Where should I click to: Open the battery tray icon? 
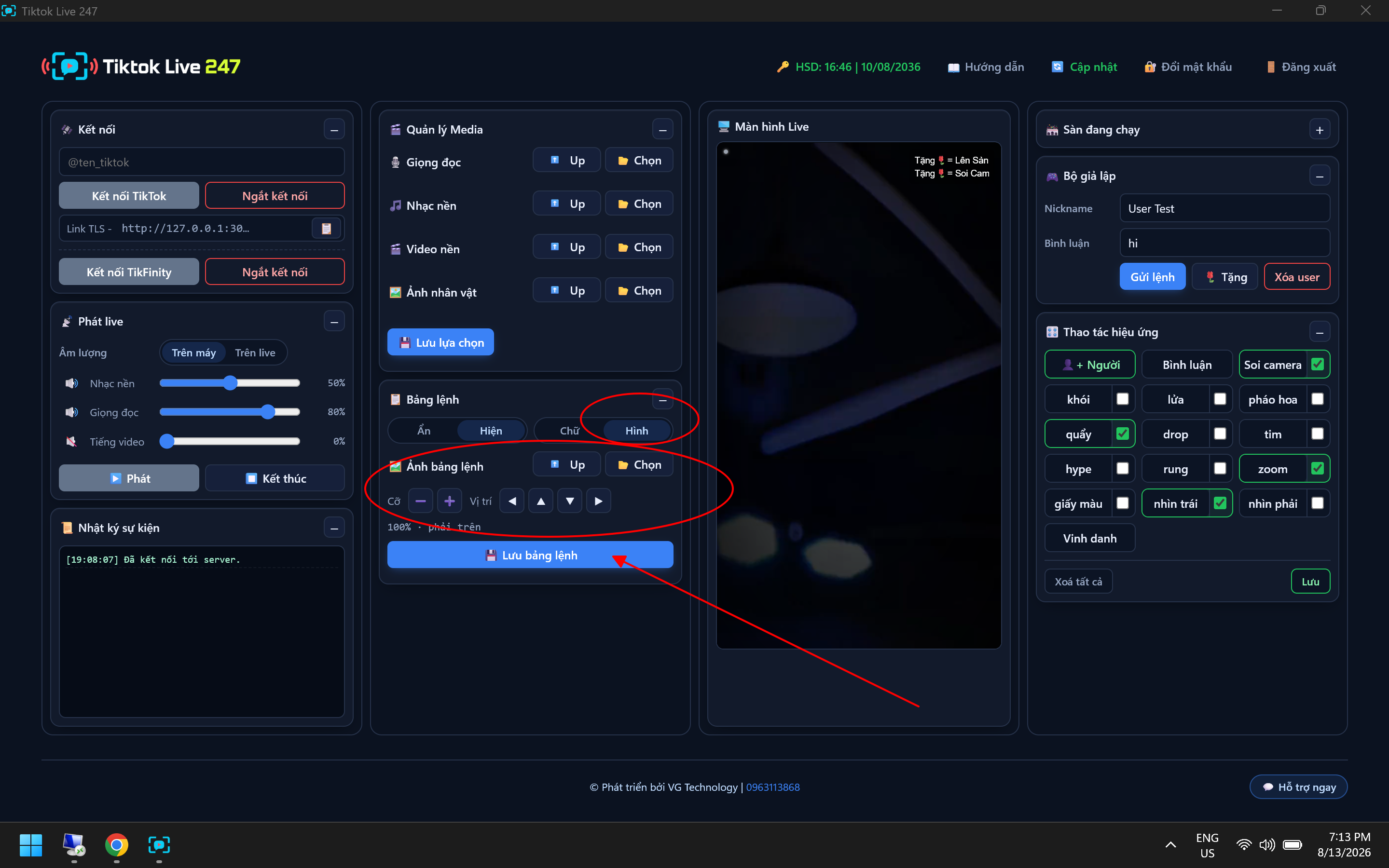click(1293, 844)
